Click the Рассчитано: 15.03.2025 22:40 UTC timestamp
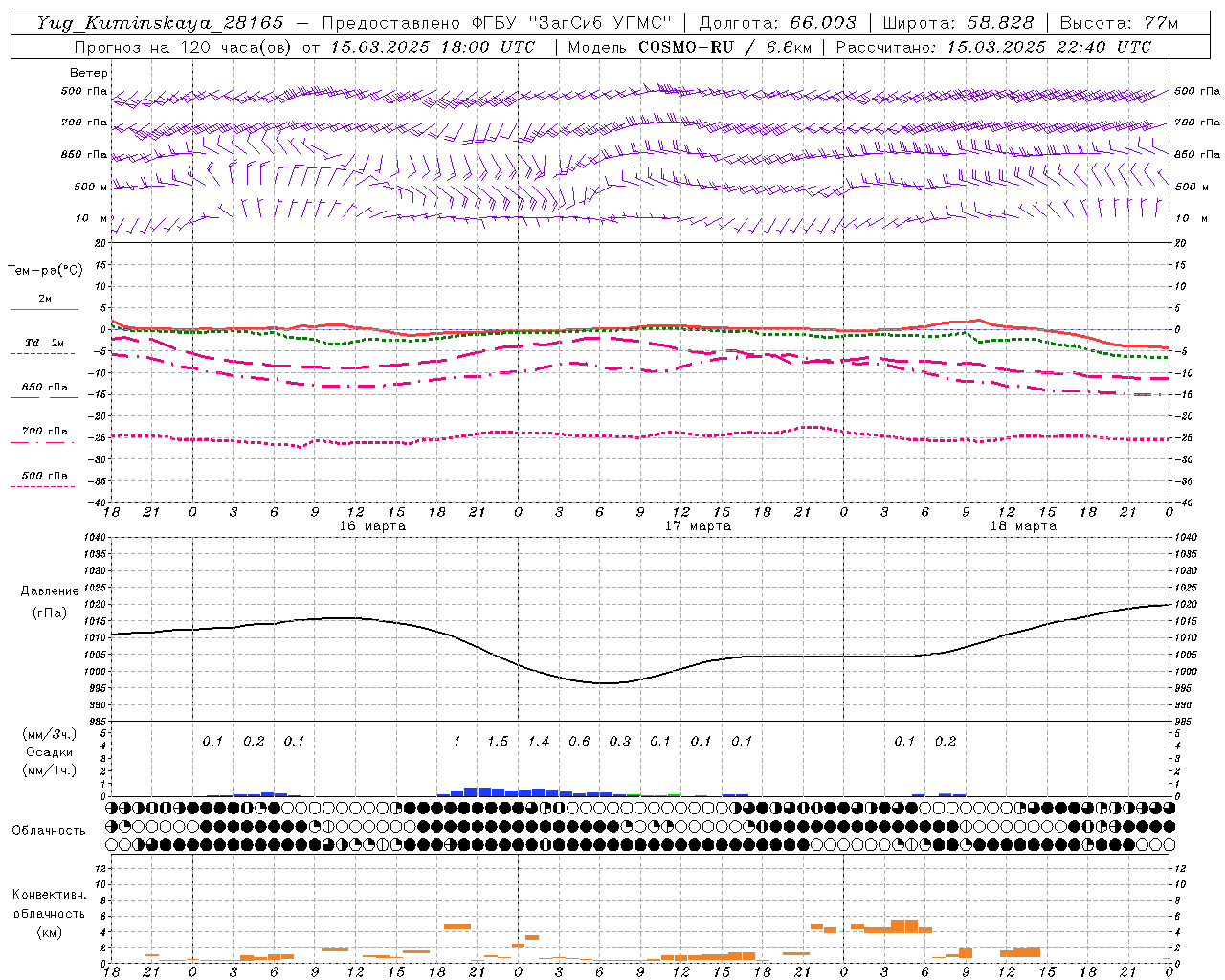The height and width of the screenshot is (980, 1225). pyautogui.click(x=993, y=47)
